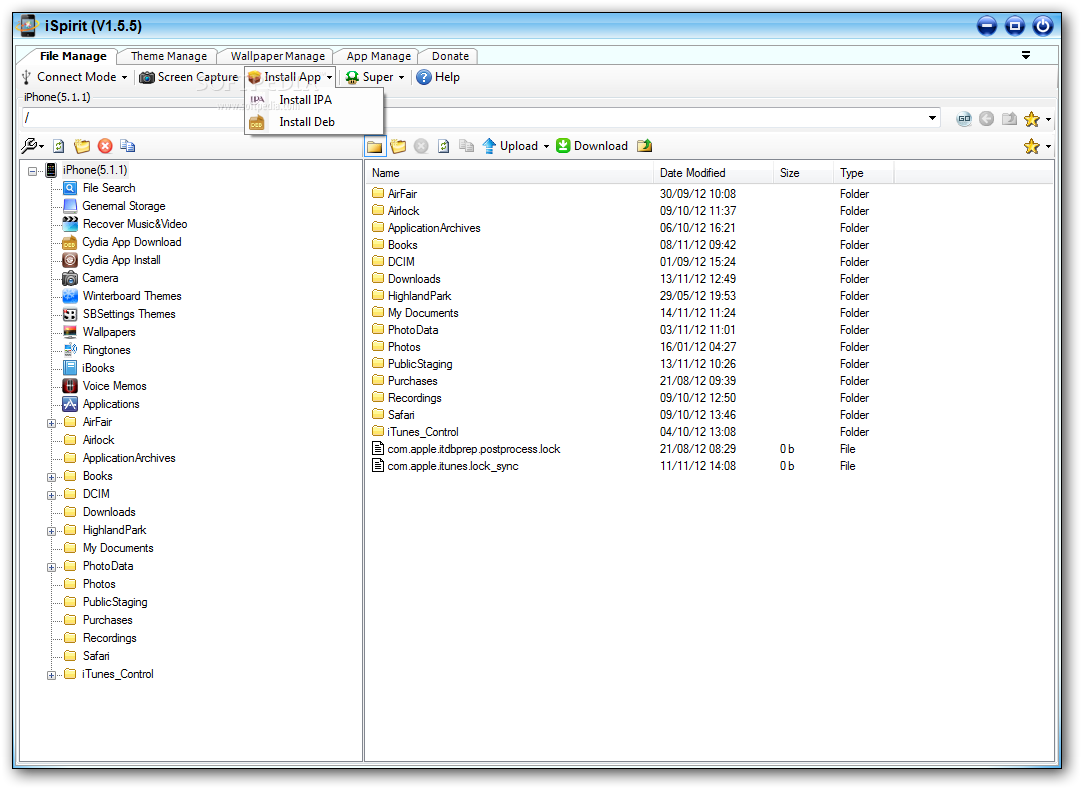Click the new folder icon in the right pane toolbar
Viewport: 1082px width, 789px height.
[x=398, y=146]
